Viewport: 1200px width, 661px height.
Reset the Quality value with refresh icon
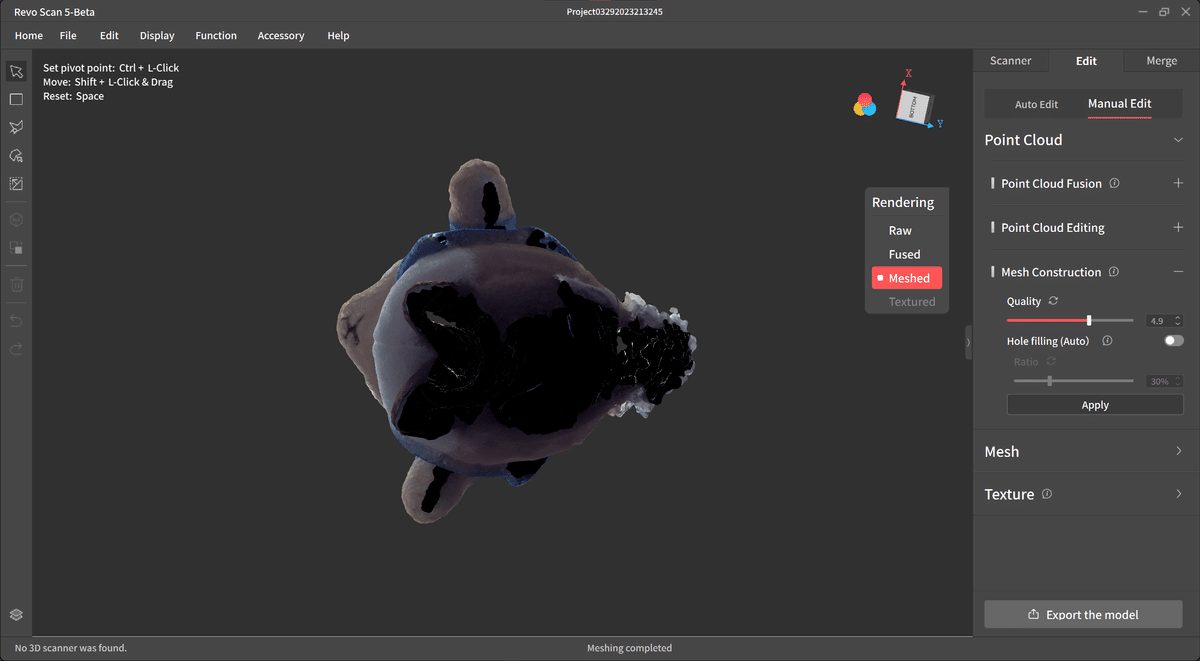coord(1053,301)
